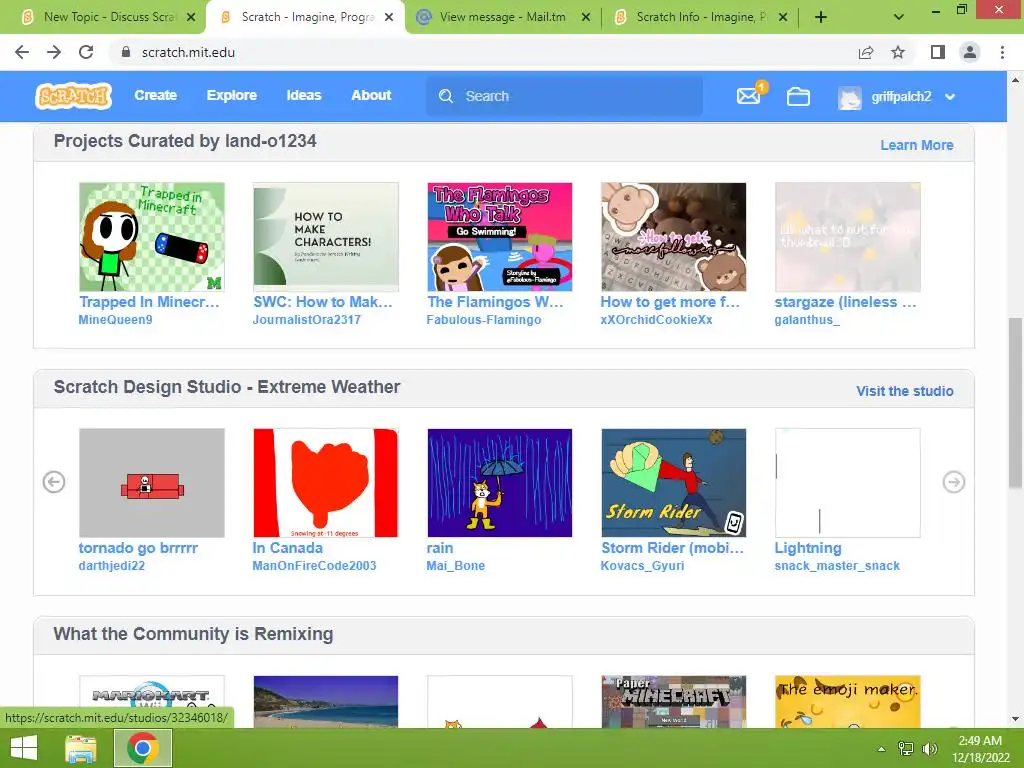Go forward with browser forward arrow

tap(54, 52)
